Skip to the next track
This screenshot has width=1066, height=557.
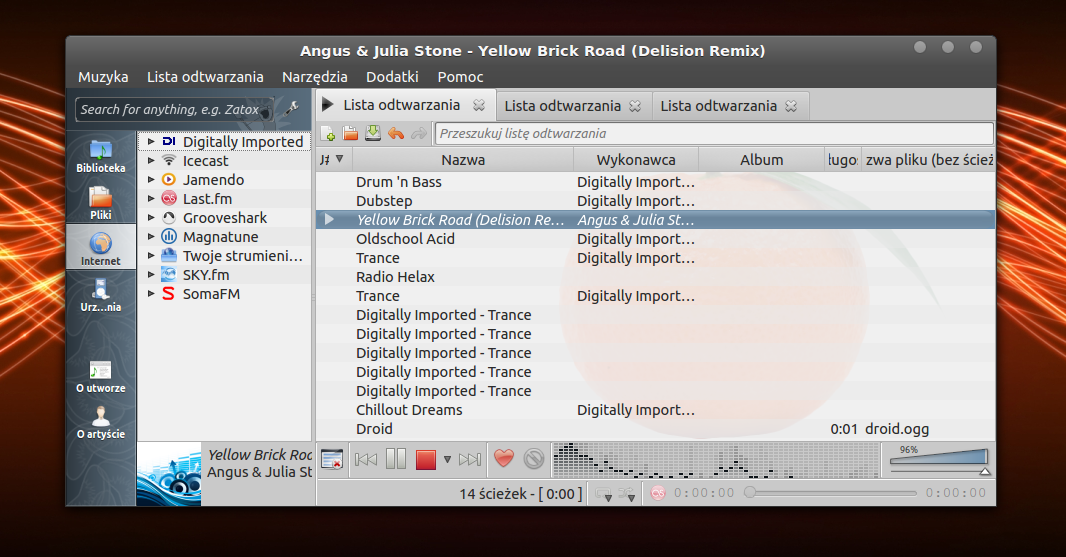[x=470, y=460]
